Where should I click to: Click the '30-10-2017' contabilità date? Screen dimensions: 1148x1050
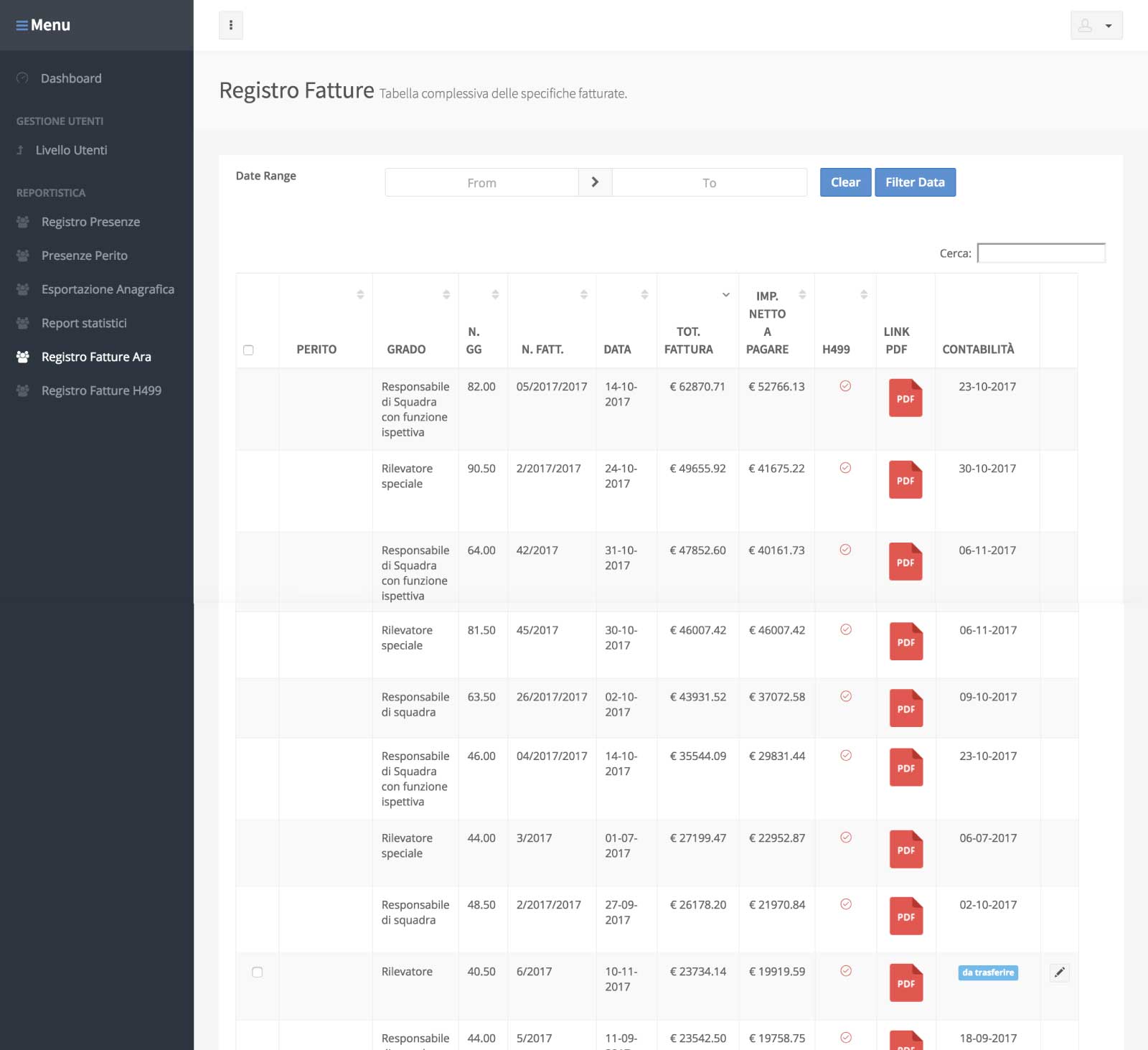pyautogui.click(x=987, y=468)
